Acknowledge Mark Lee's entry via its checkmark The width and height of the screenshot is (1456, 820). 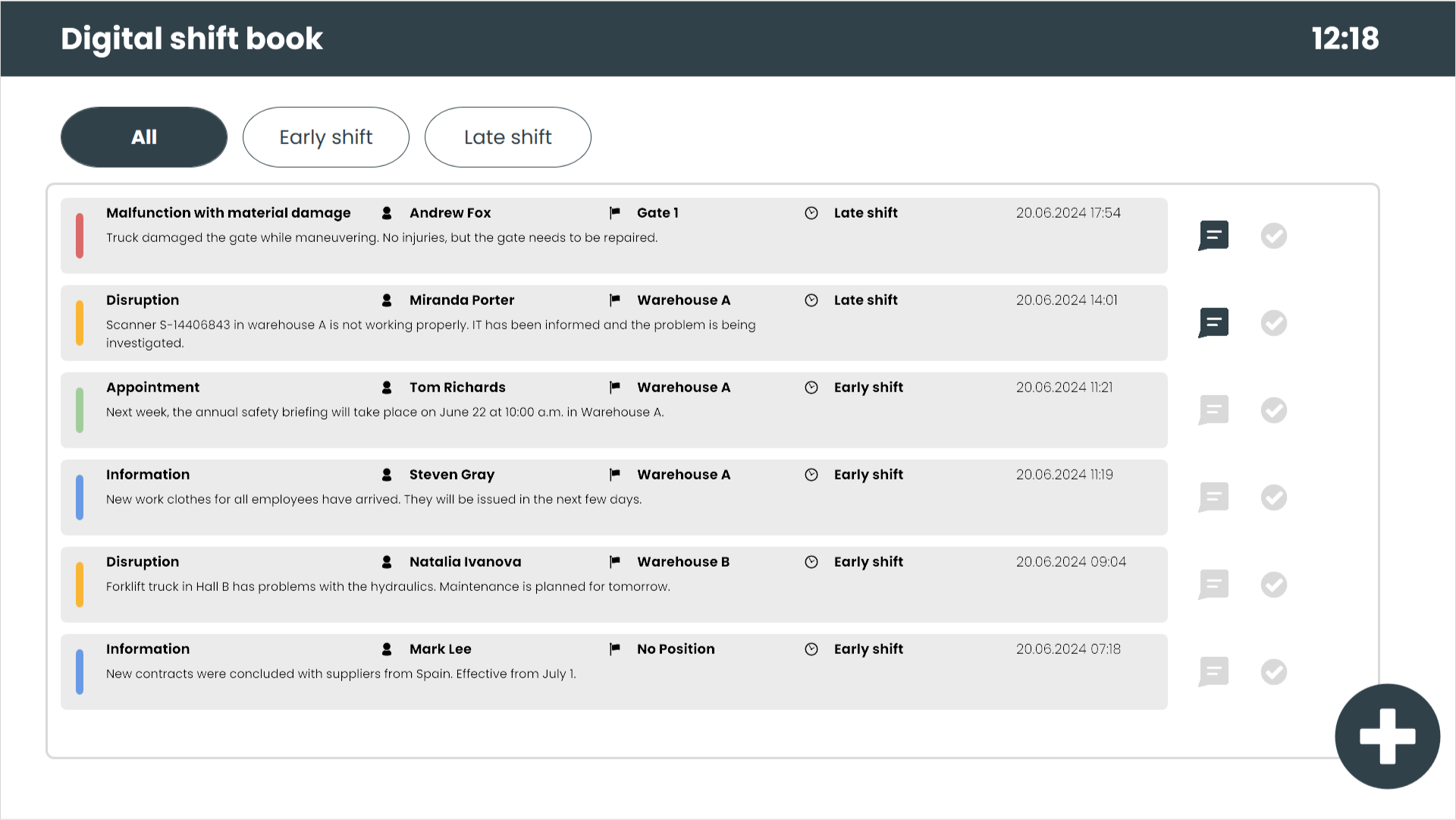pyautogui.click(x=1274, y=671)
